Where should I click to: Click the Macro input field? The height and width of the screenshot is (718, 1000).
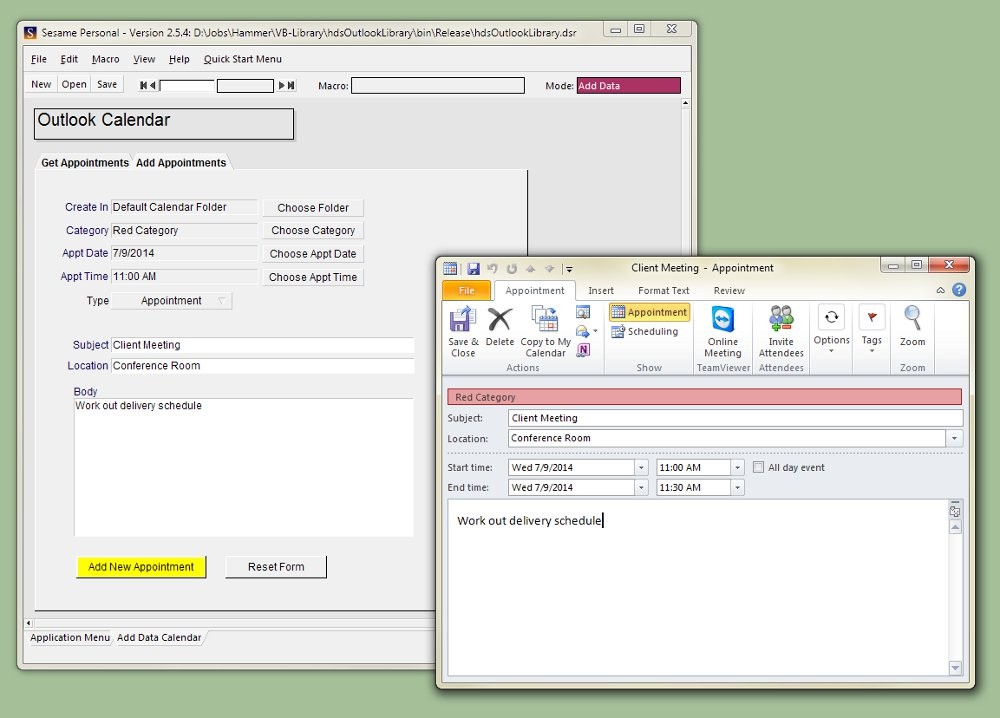pyautogui.click(x=438, y=85)
